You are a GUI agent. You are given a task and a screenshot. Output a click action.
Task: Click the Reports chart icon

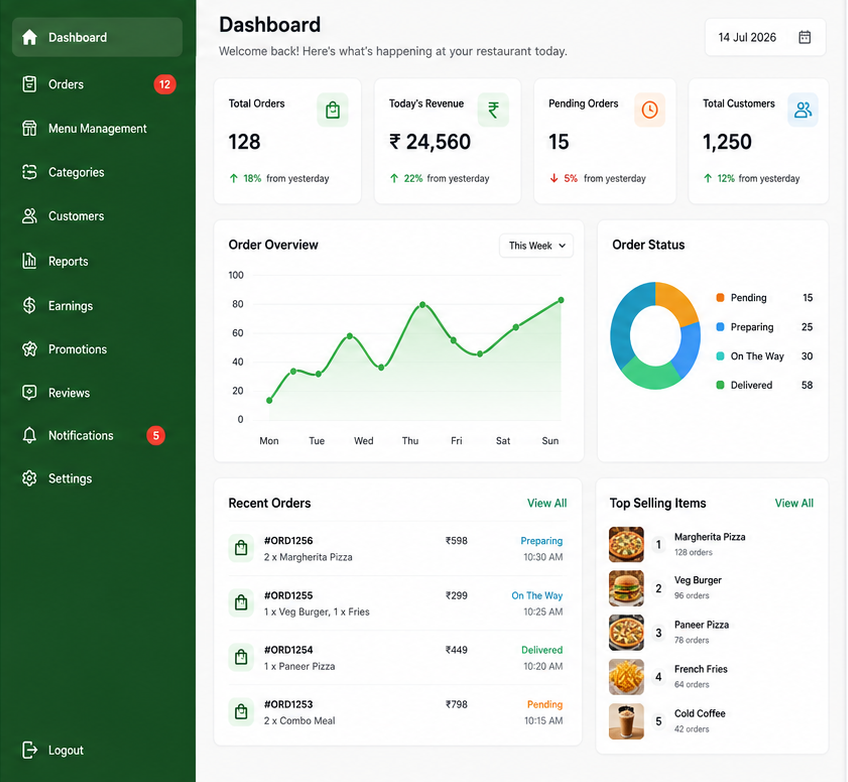(30, 261)
